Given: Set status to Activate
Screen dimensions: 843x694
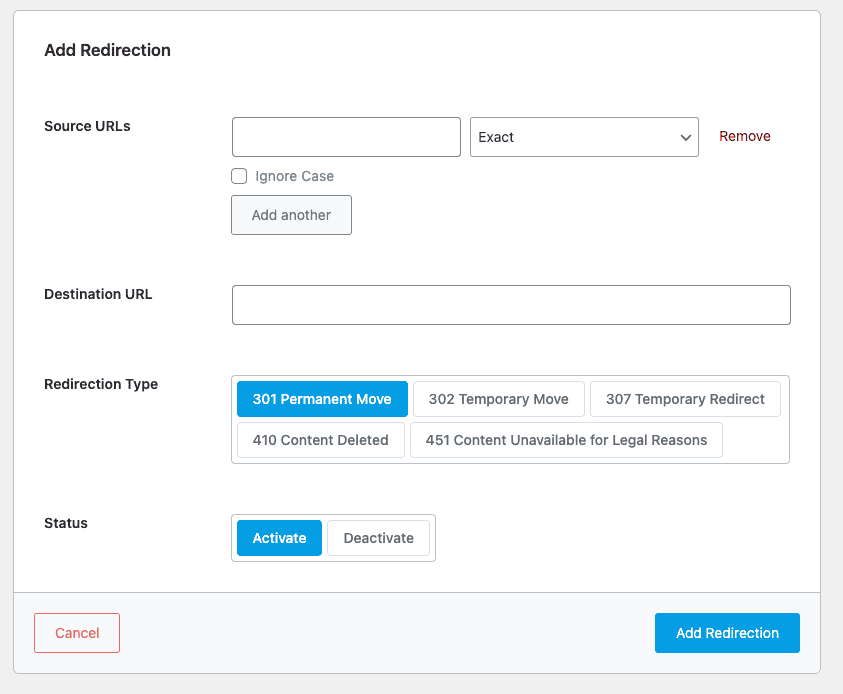Looking at the screenshot, I should [x=279, y=538].
